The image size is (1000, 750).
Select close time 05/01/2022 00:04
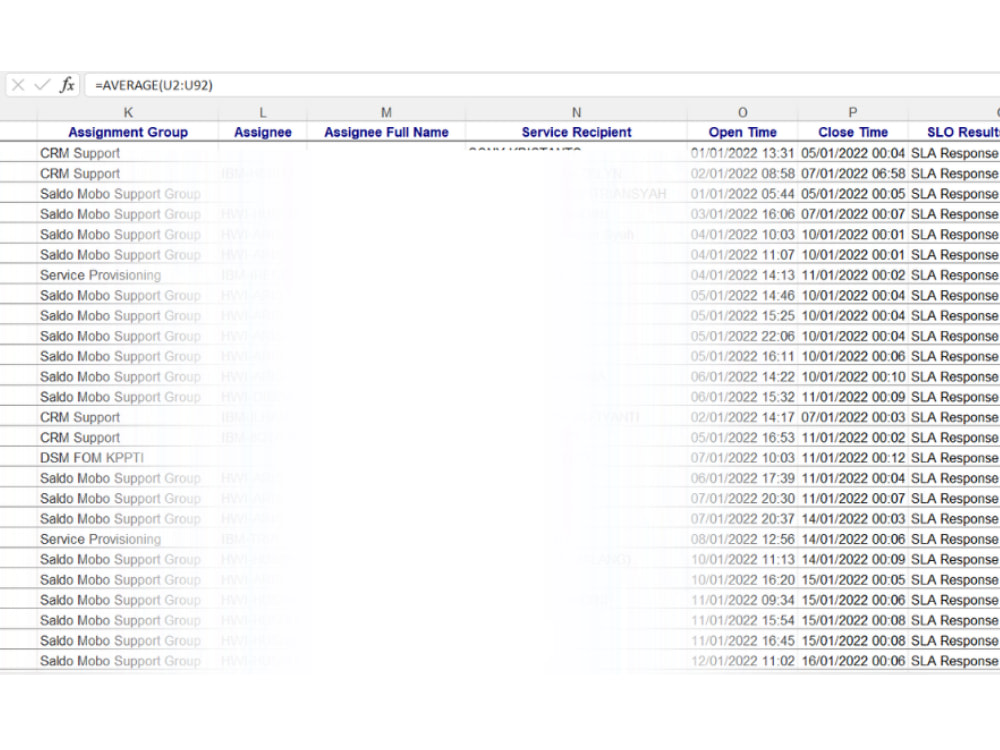point(853,153)
